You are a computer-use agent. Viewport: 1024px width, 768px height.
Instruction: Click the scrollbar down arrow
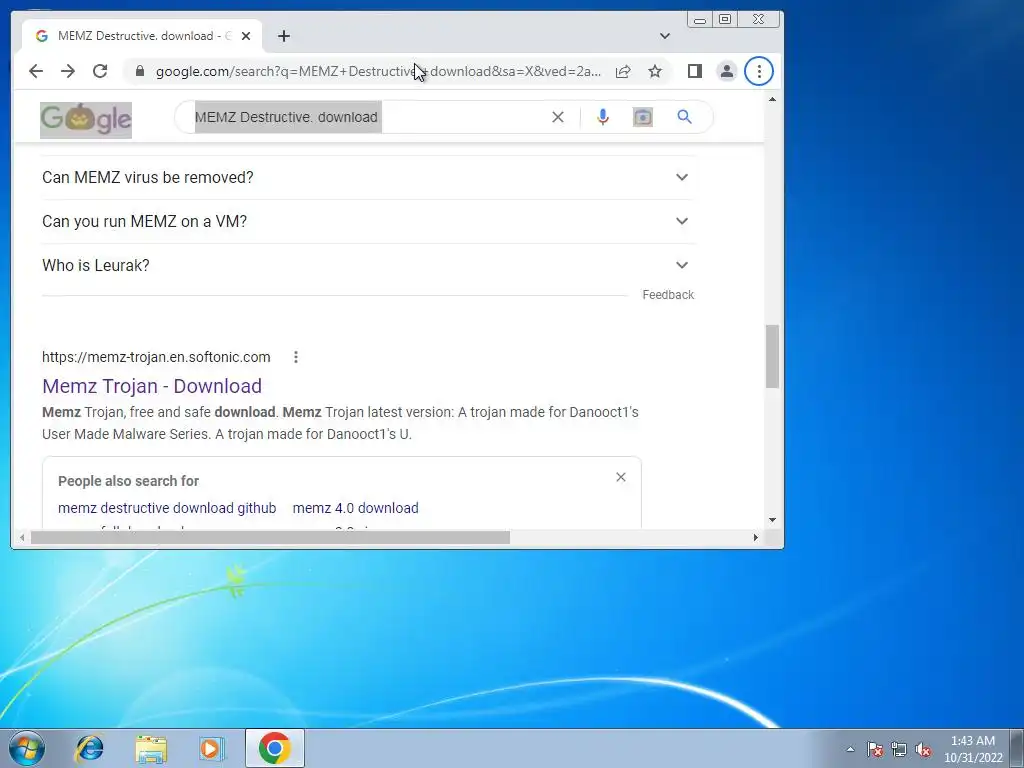tap(773, 520)
